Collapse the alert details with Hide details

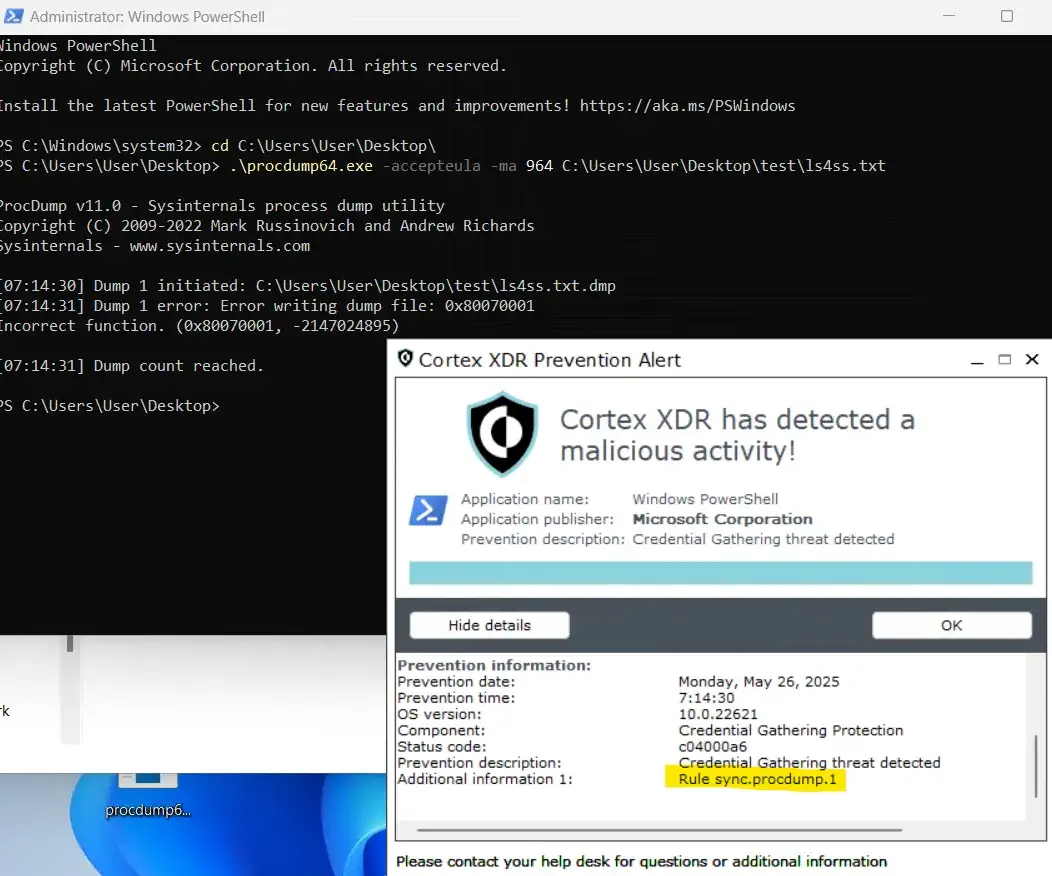coord(488,624)
